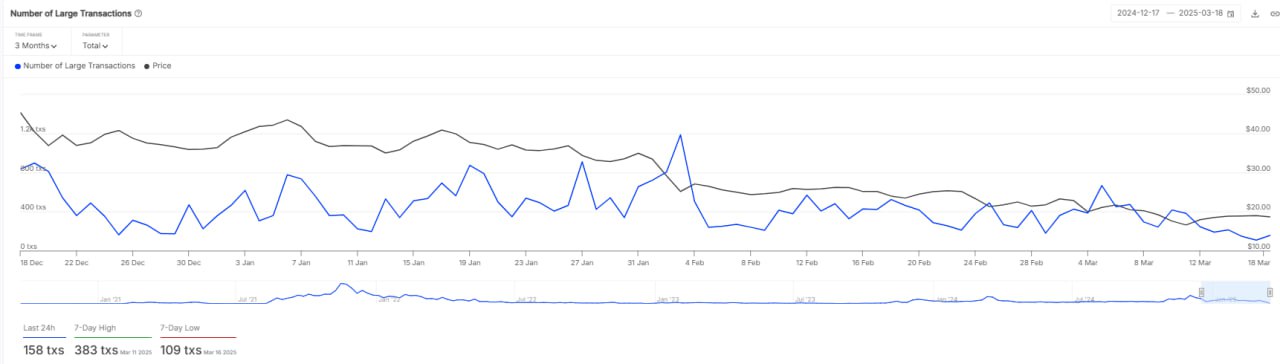The width and height of the screenshot is (1280, 364).
Task: Open the calendar date picker icon
Action: pyautogui.click(x=1230, y=14)
